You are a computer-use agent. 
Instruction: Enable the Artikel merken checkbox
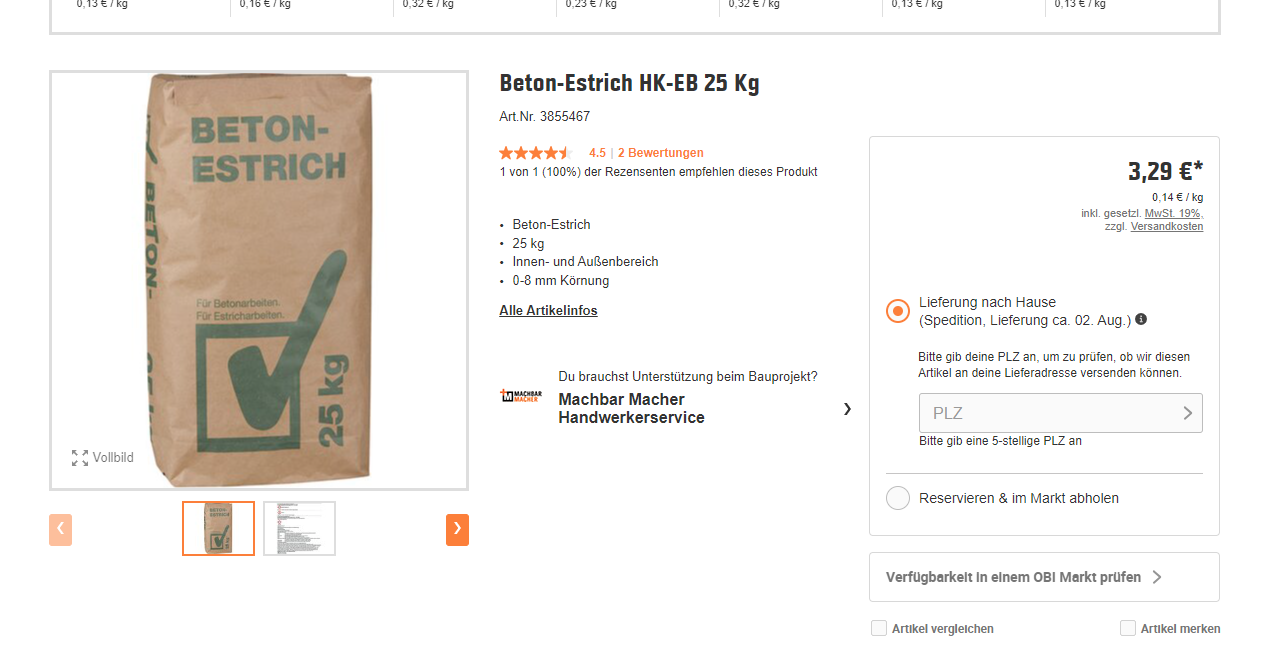click(x=1128, y=629)
